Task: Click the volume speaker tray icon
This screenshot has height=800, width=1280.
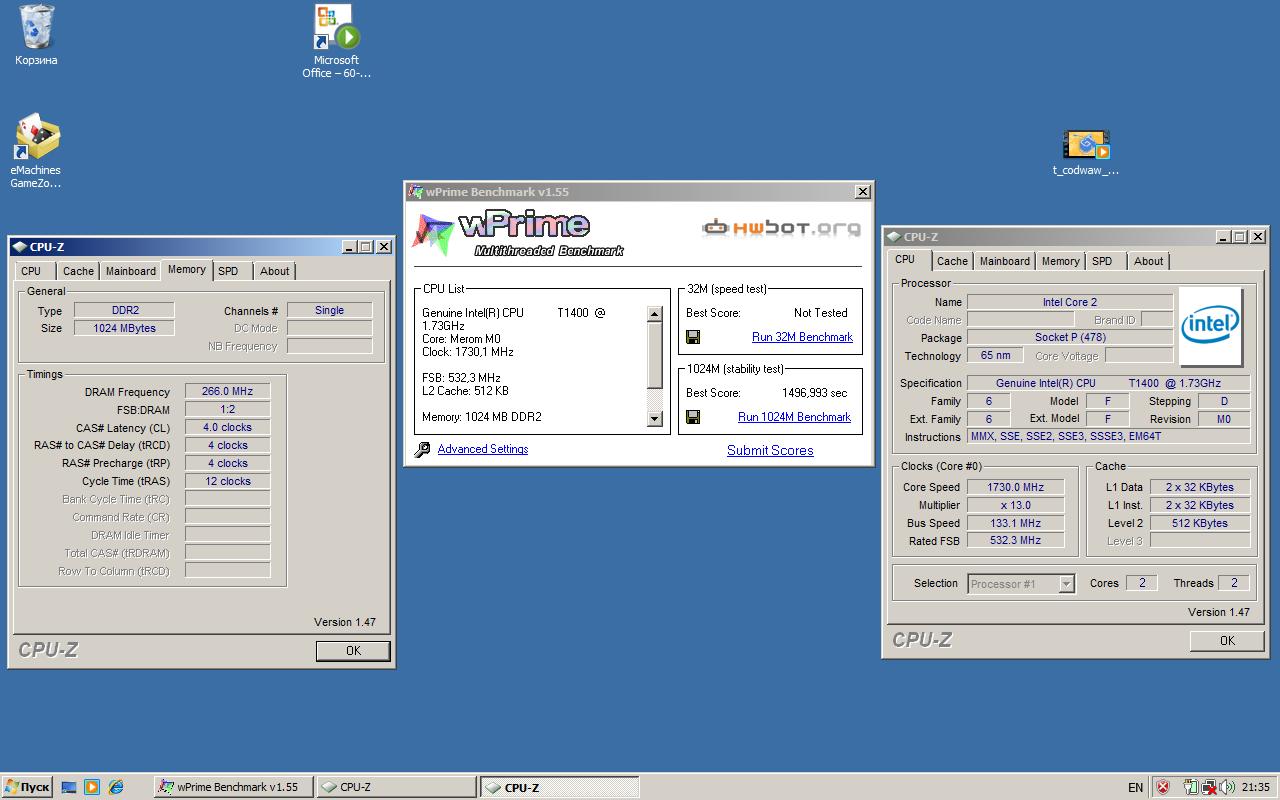Action: tap(1226, 787)
